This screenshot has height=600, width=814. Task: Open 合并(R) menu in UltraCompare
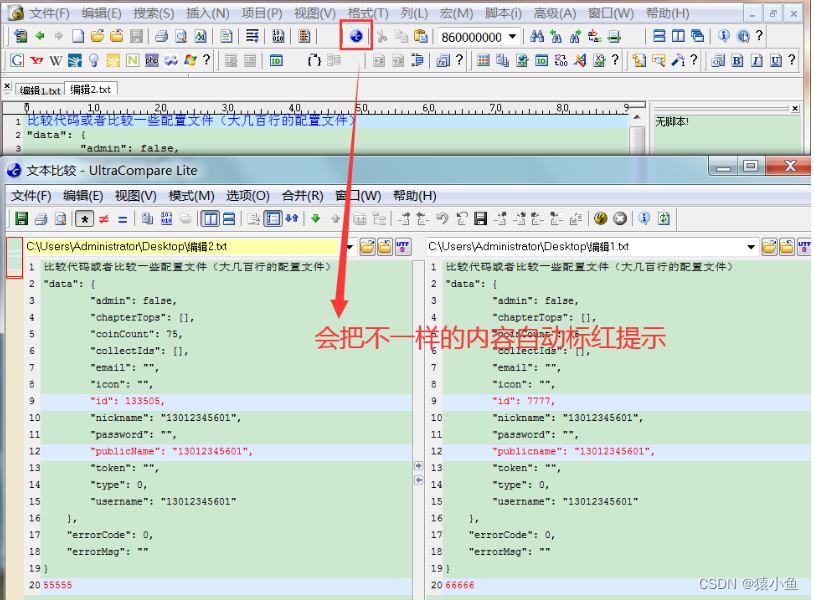(303, 196)
